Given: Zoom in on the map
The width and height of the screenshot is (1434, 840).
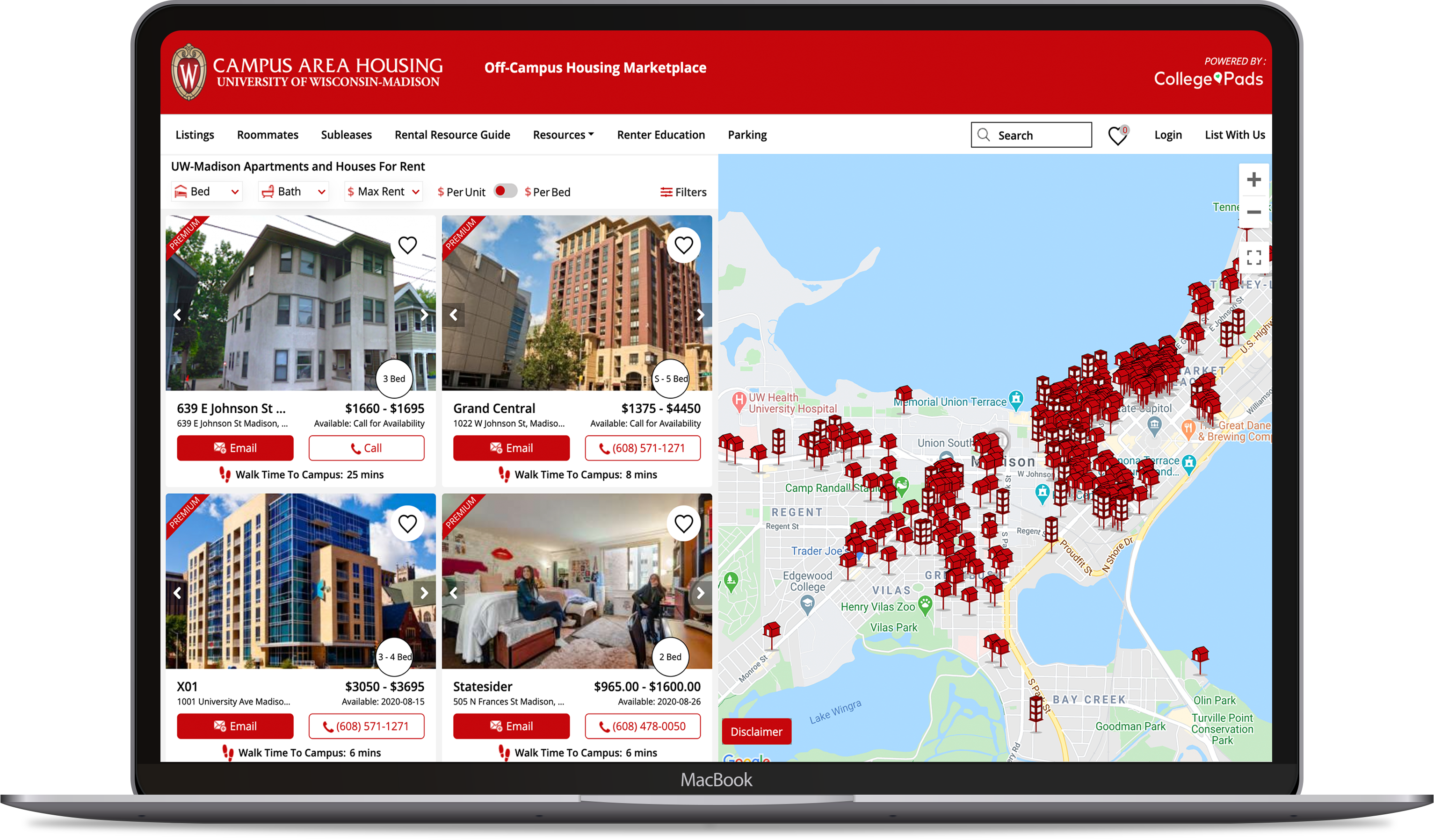Looking at the screenshot, I should [1253, 179].
